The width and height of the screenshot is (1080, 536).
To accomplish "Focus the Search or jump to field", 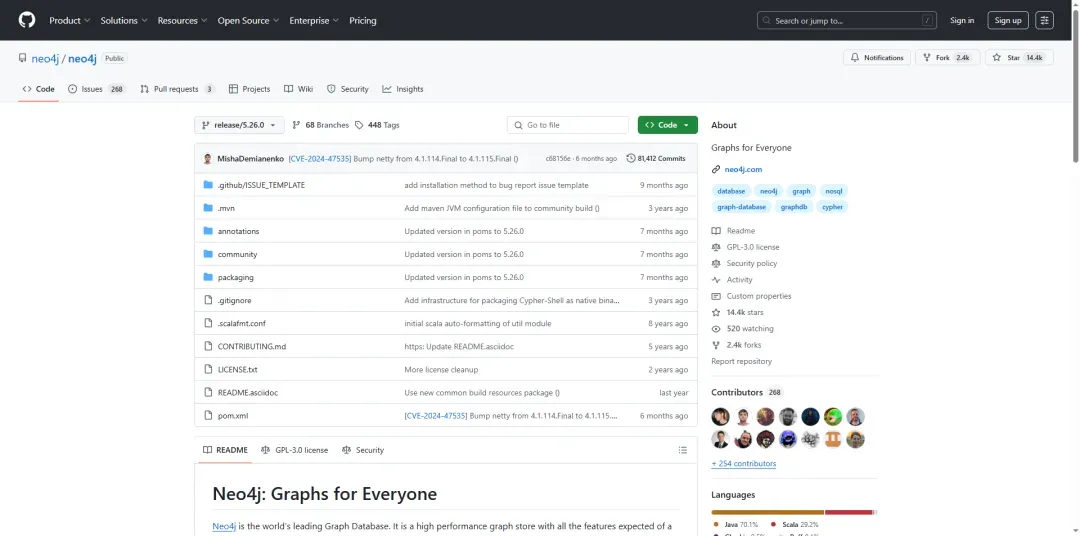I will point(847,21).
